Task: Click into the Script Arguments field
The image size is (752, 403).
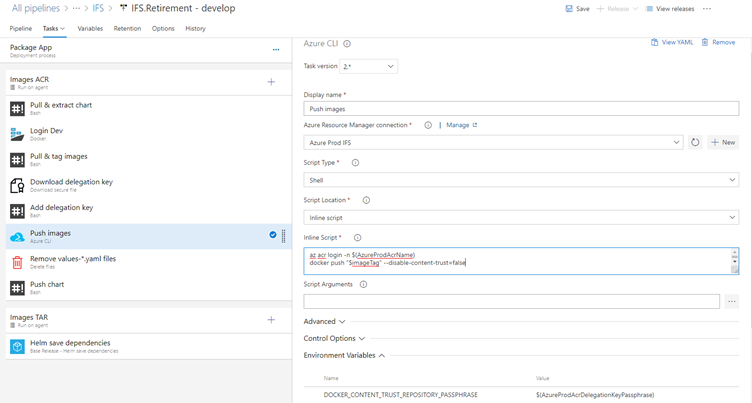Action: (512, 301)
